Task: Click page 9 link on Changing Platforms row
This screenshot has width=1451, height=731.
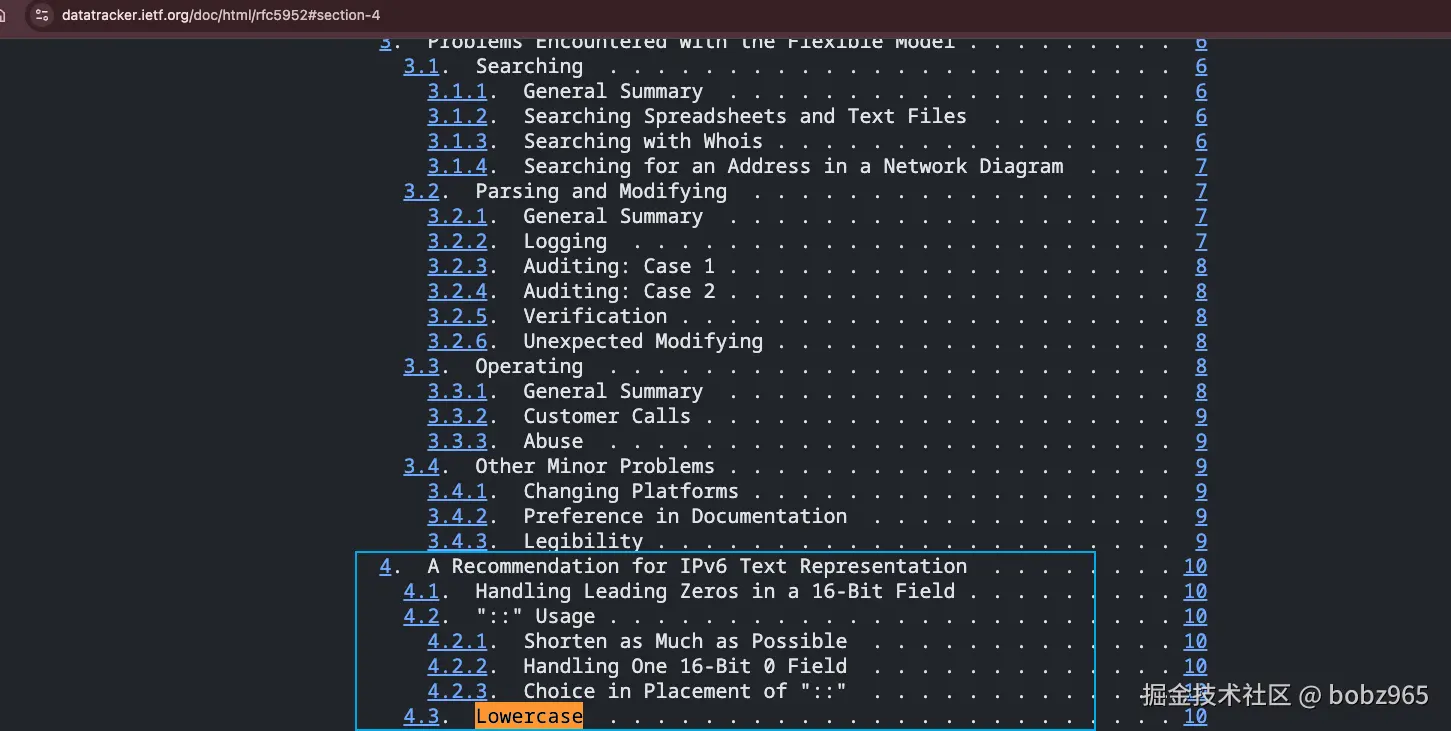Action: coord(1201,492)
